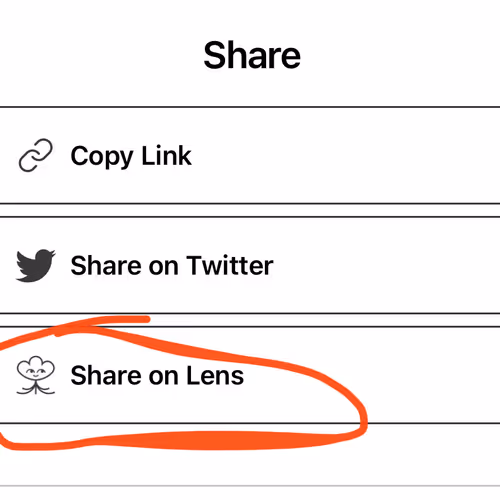Screen dimensions: 500x500
Task: Click the Copy Link text label
Action: click(x=131, y=156)
